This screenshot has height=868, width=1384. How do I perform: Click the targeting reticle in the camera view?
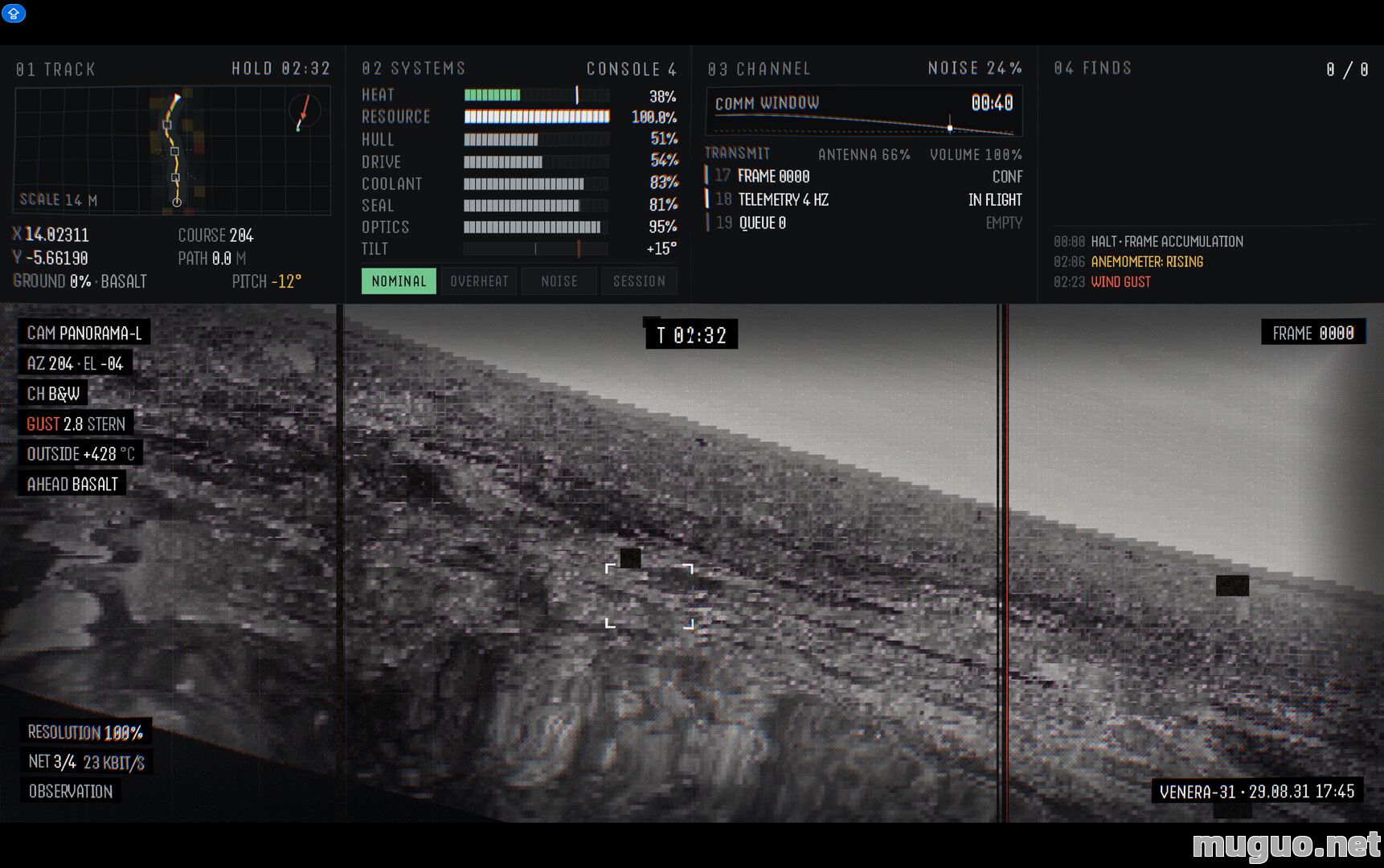tap(649, 596)
